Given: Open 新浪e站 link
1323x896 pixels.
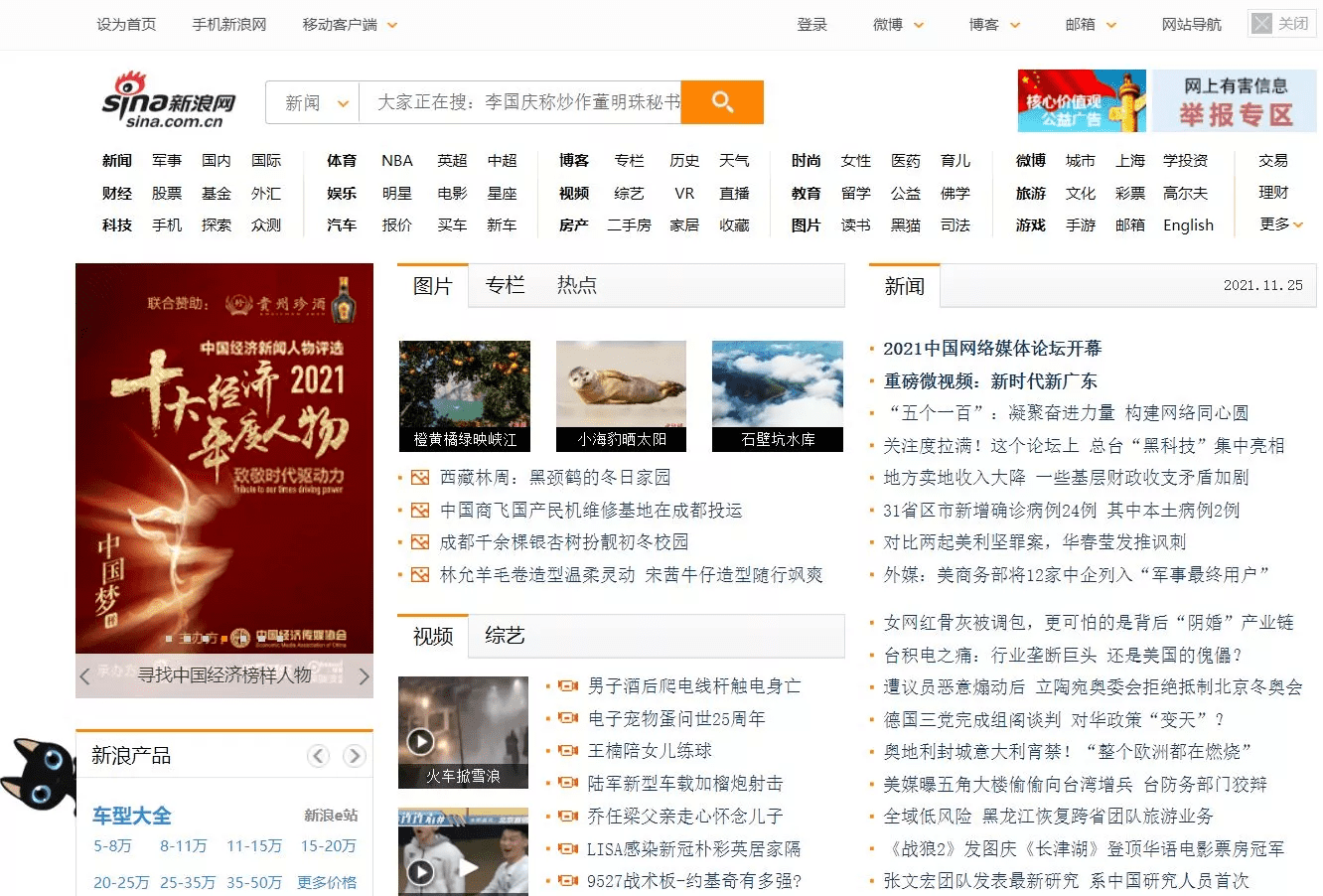Looking at the screenshot, I should coord(331,816).
